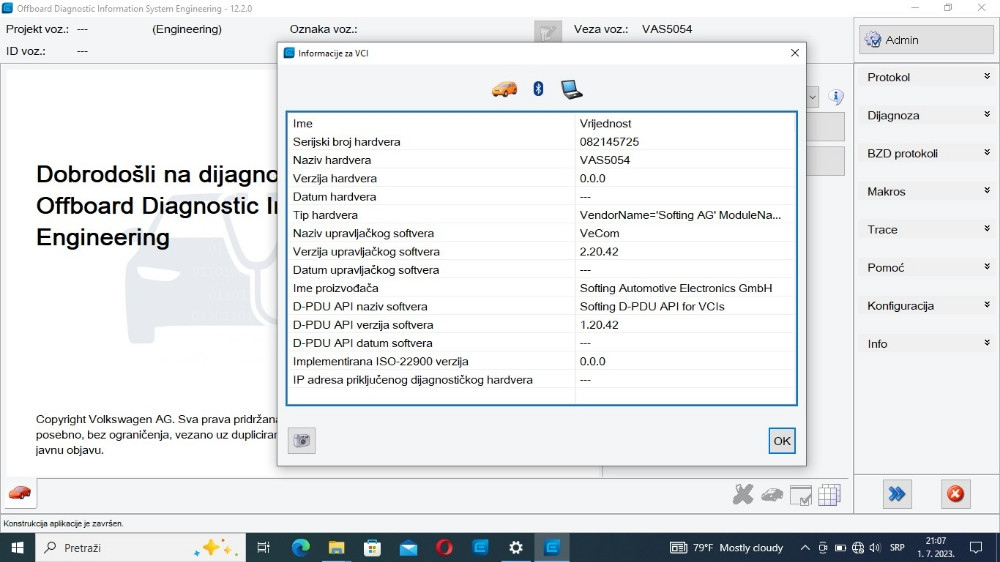
Task: Expand the Makros section
Action: click(x=928, y=191)
